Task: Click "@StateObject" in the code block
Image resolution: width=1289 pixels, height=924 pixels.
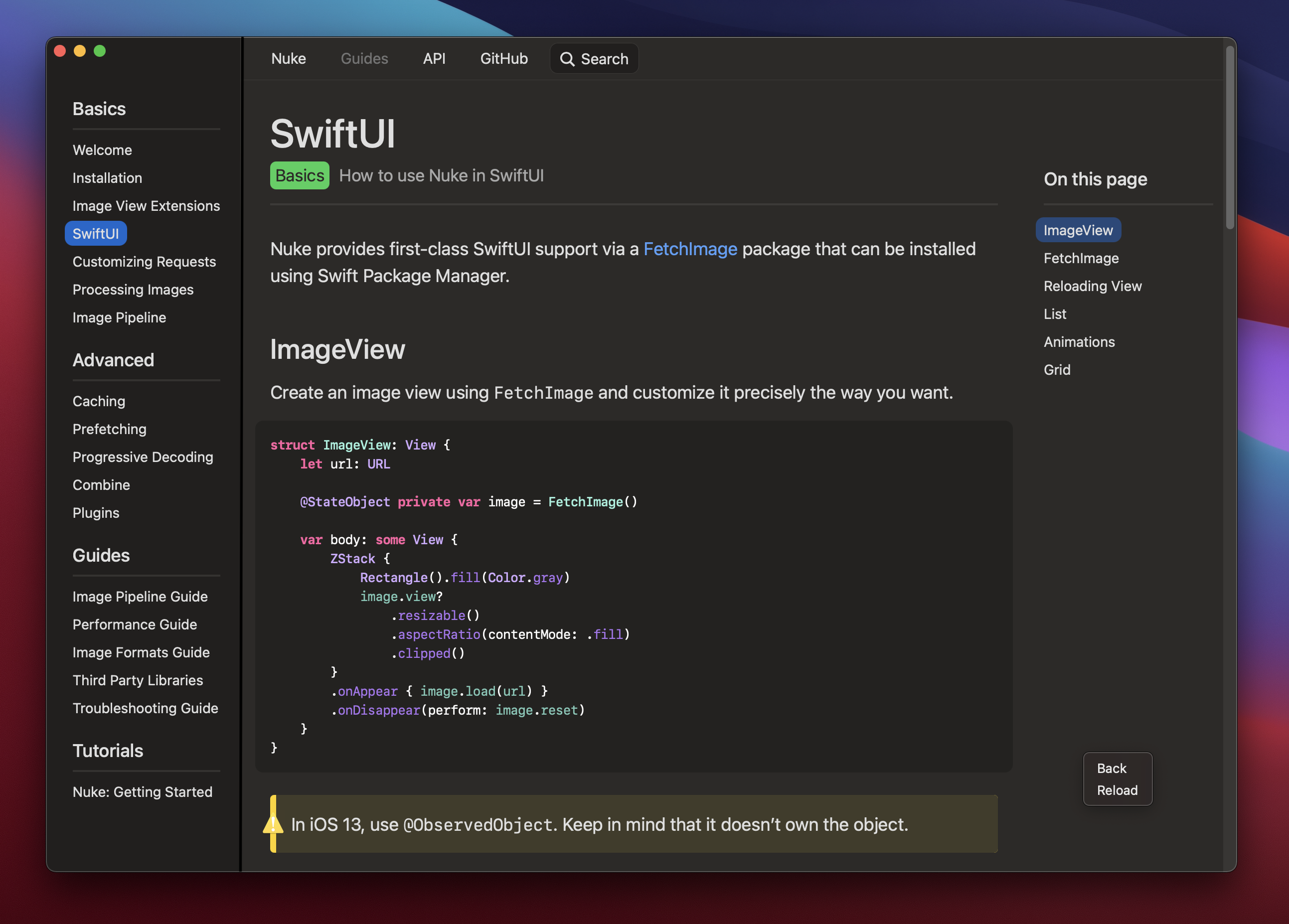Action: click(x=345, y=502)
